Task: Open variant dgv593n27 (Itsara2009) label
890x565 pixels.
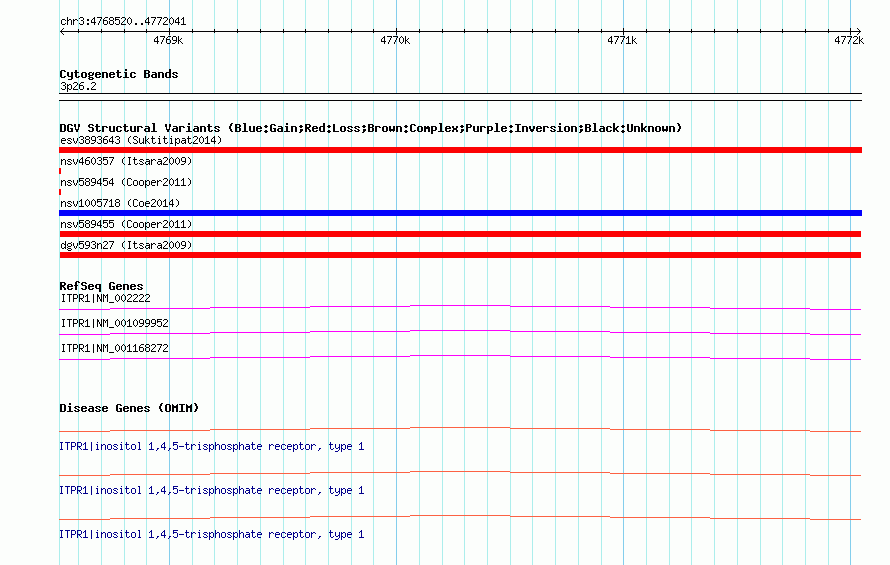Action: pyautogui.click(x=126, y=245)
